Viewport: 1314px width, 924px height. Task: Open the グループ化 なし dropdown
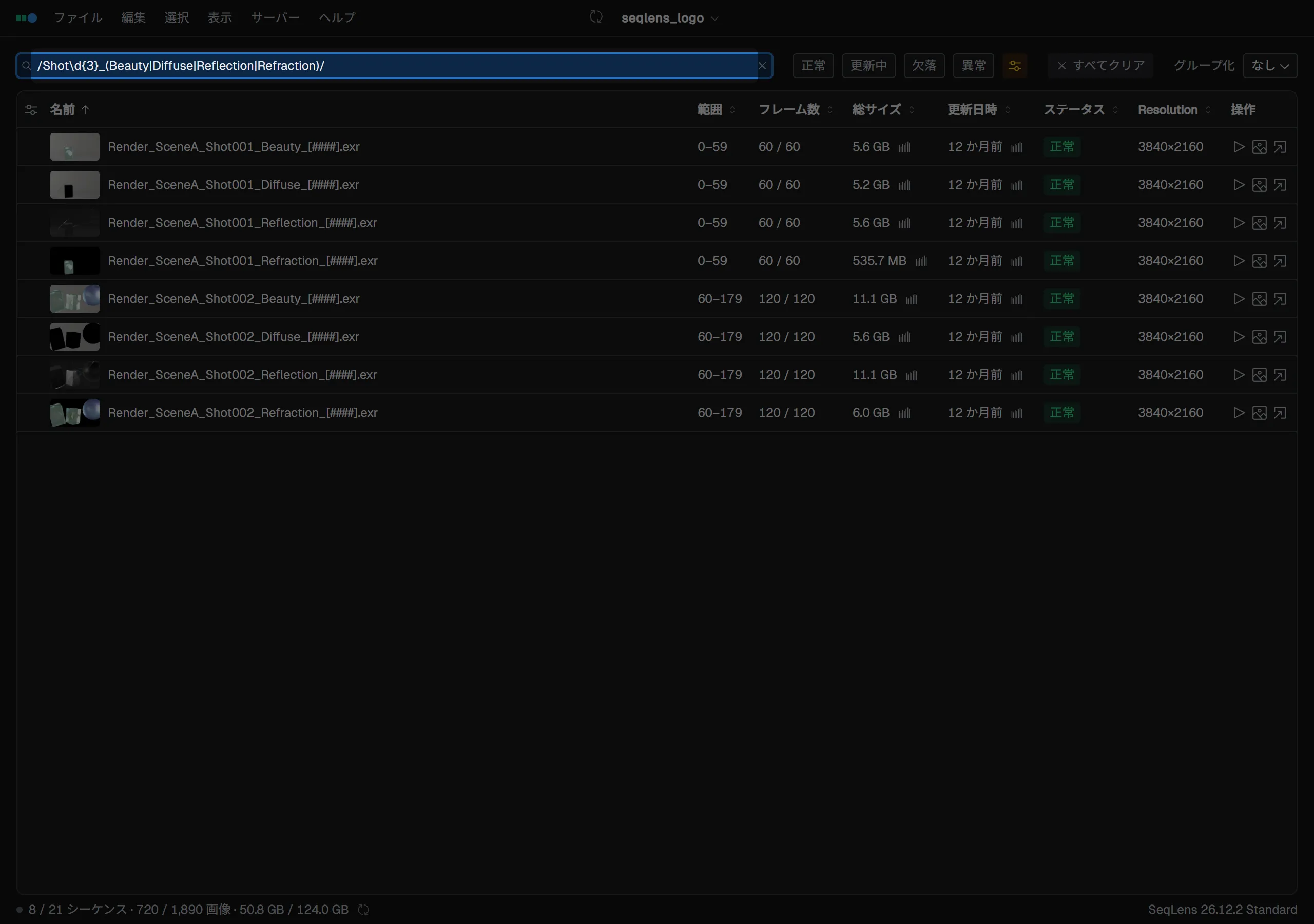tap(1270, 66)
